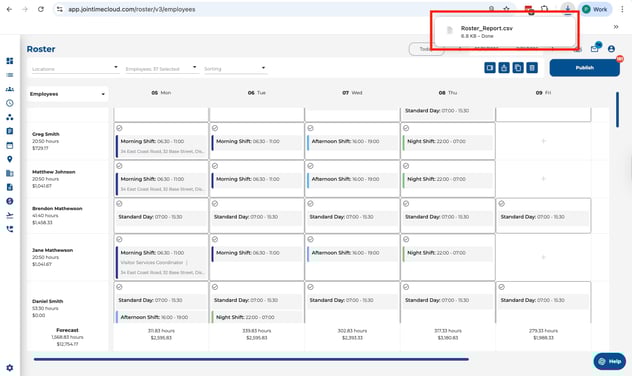Select the Brendon Mathewson employee name

(57, 208)
